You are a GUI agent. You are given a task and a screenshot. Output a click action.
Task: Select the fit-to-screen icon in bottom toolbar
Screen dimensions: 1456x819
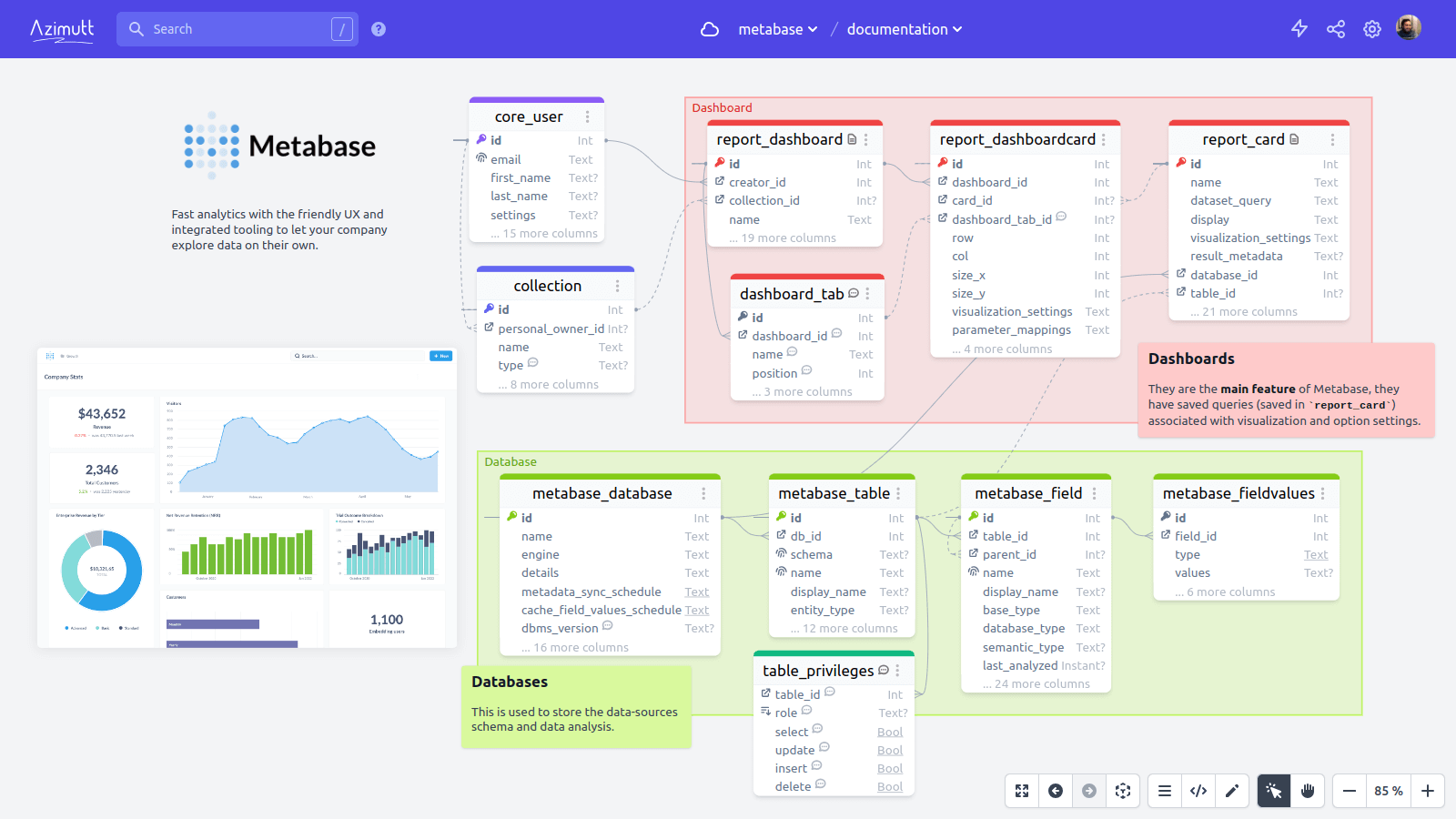(1022, 791)
